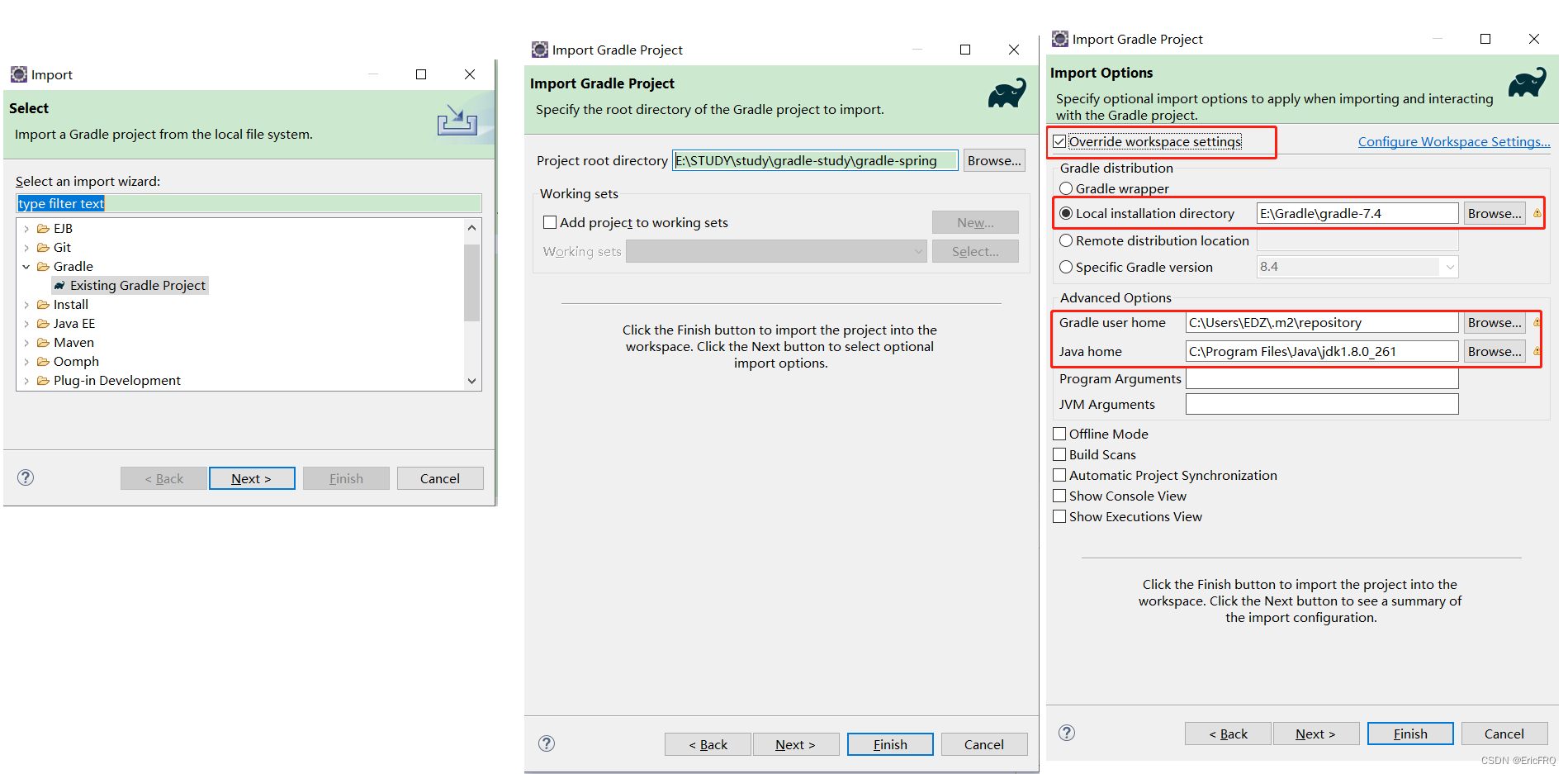This screenshot has height=774, width=1568.
Task: Click the JVM Arguments input field
Action: tap(1322, 404)
